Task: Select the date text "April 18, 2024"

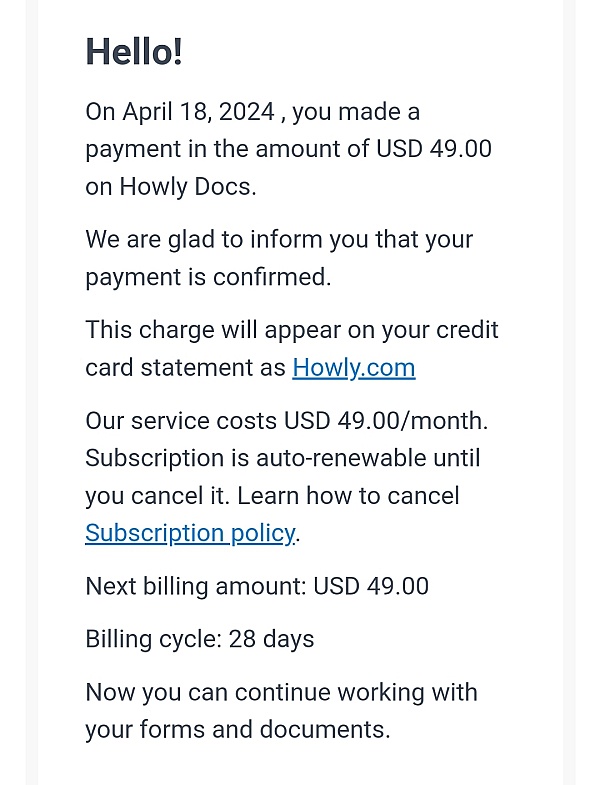Action: pyautogui.click(x=199, y=112)
